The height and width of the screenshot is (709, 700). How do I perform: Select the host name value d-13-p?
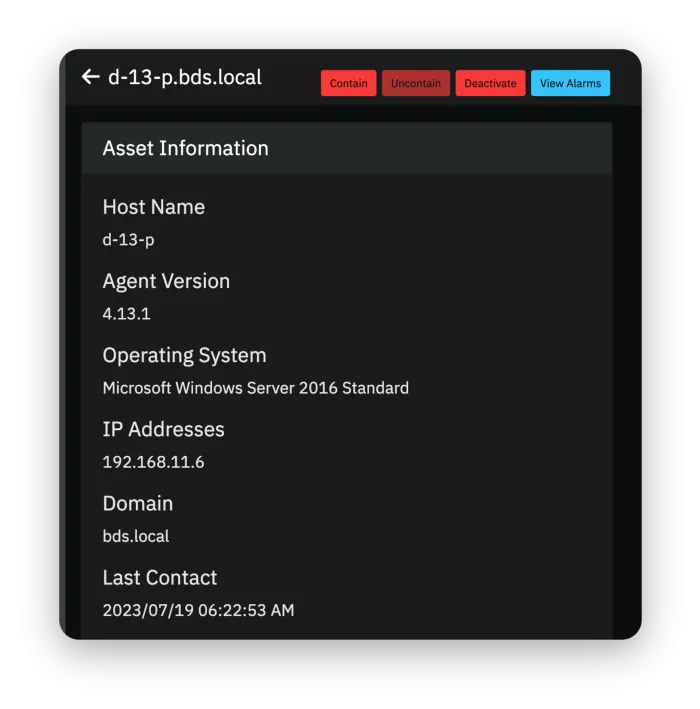pyautogui.click(x=128, y=240)
